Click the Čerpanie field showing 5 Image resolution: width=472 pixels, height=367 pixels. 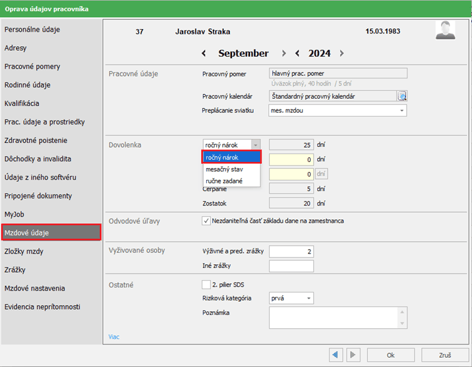[x=291, y=189]
